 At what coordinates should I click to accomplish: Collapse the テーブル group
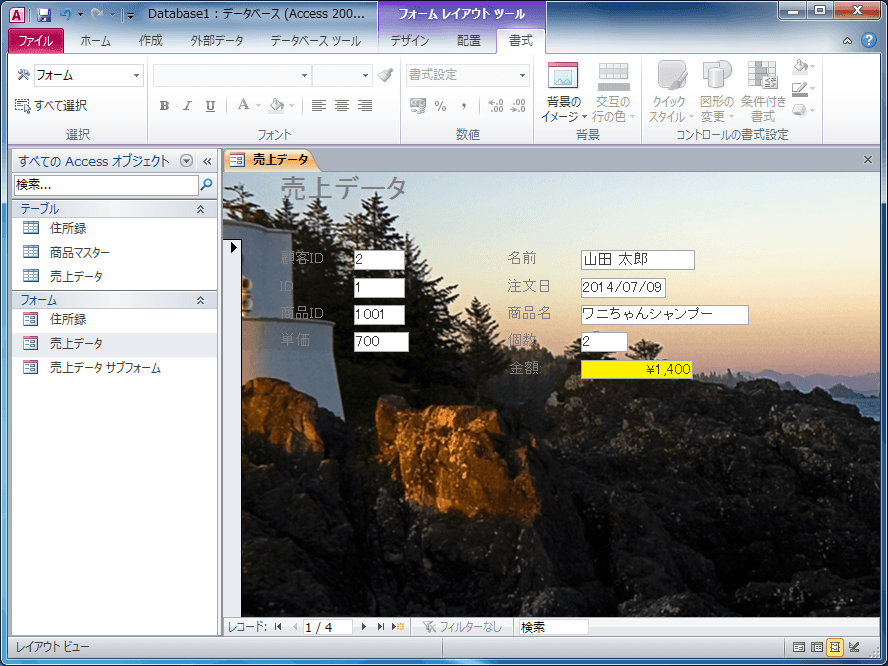(x=200, y=210)
